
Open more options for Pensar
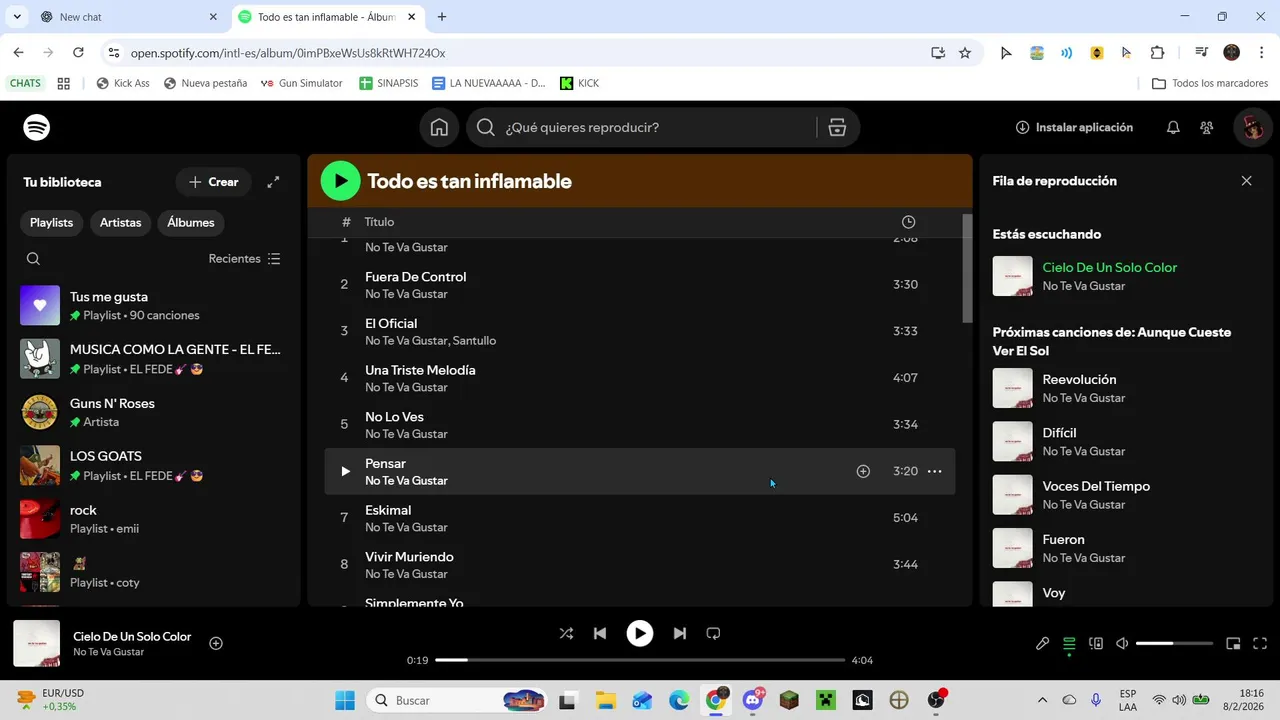pyautogui.click(x=934, y=471)
